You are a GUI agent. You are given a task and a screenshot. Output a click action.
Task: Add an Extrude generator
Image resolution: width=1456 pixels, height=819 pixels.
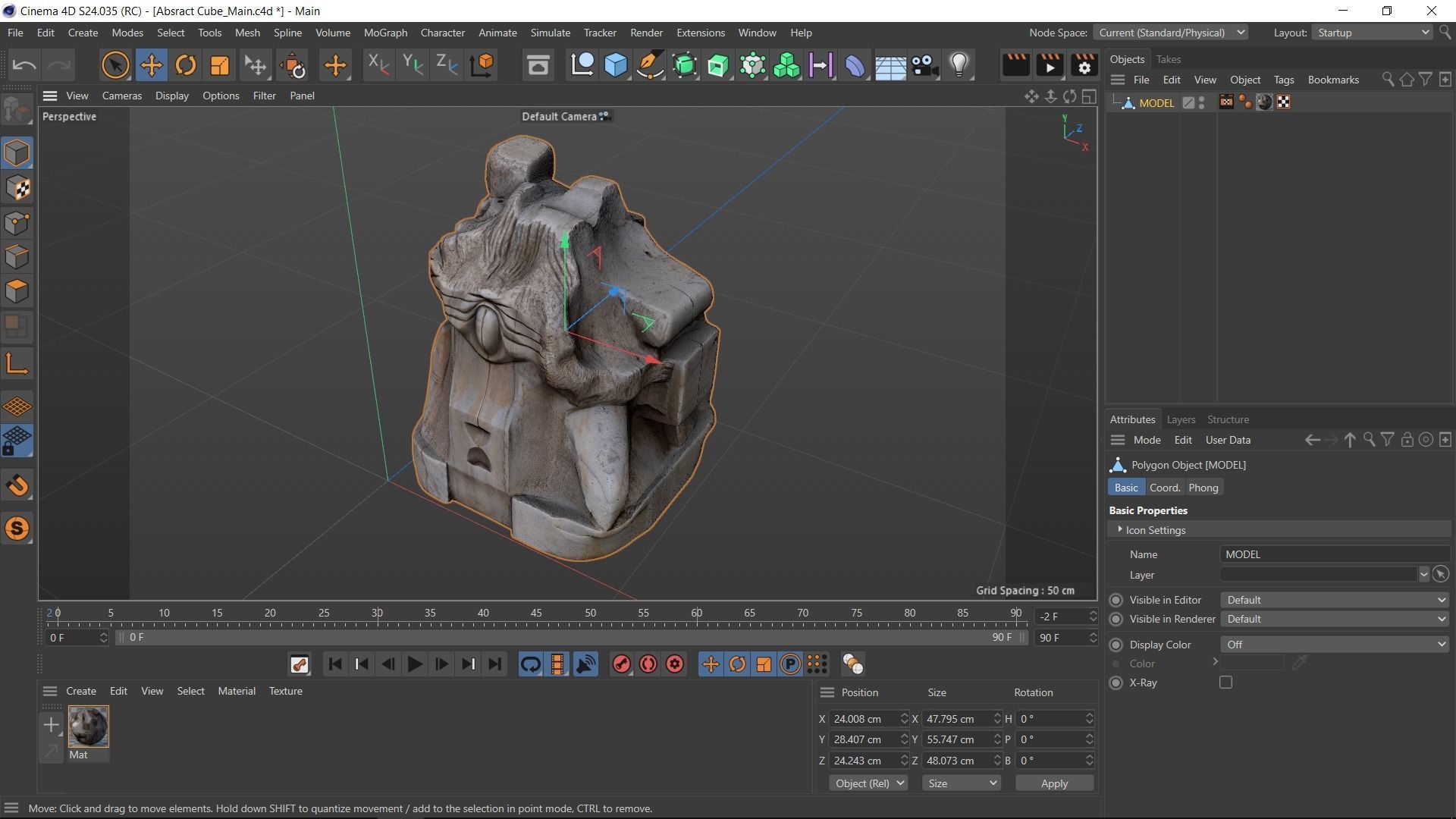pyautogui.click(x=718, y=65)
